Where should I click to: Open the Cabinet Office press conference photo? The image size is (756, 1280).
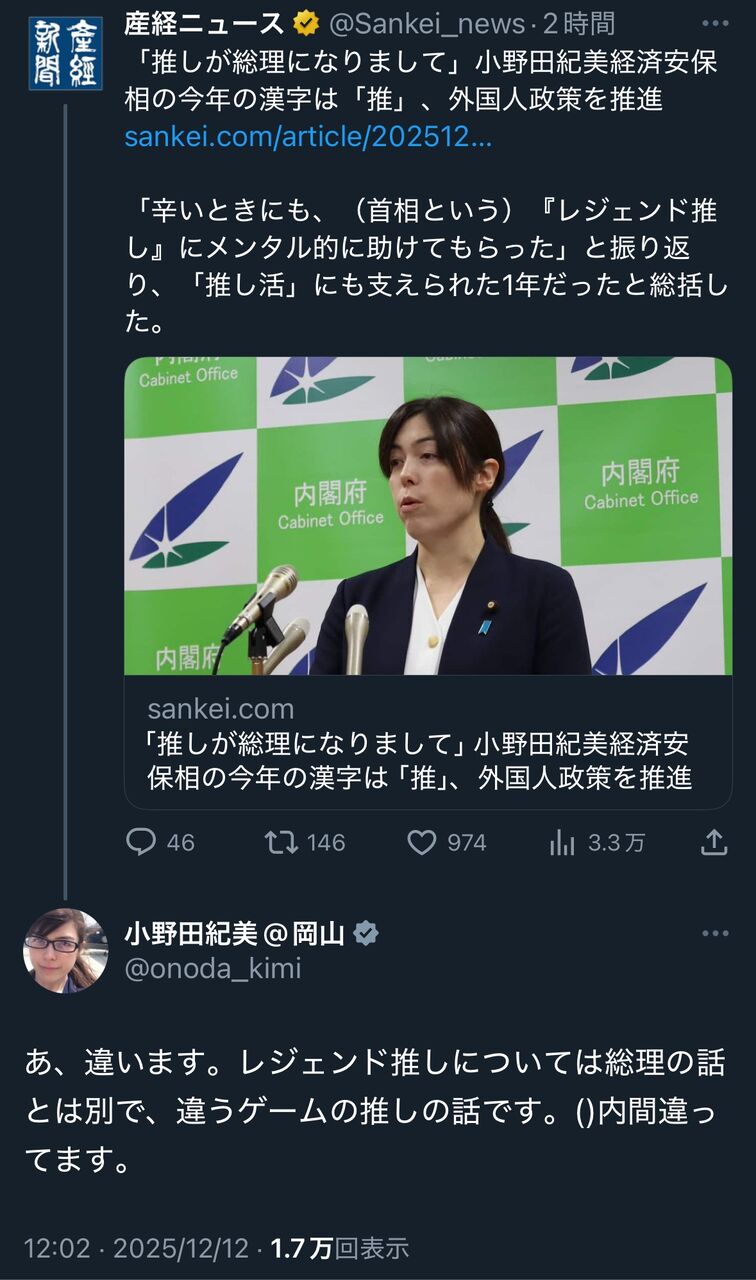tap(428, 515)
